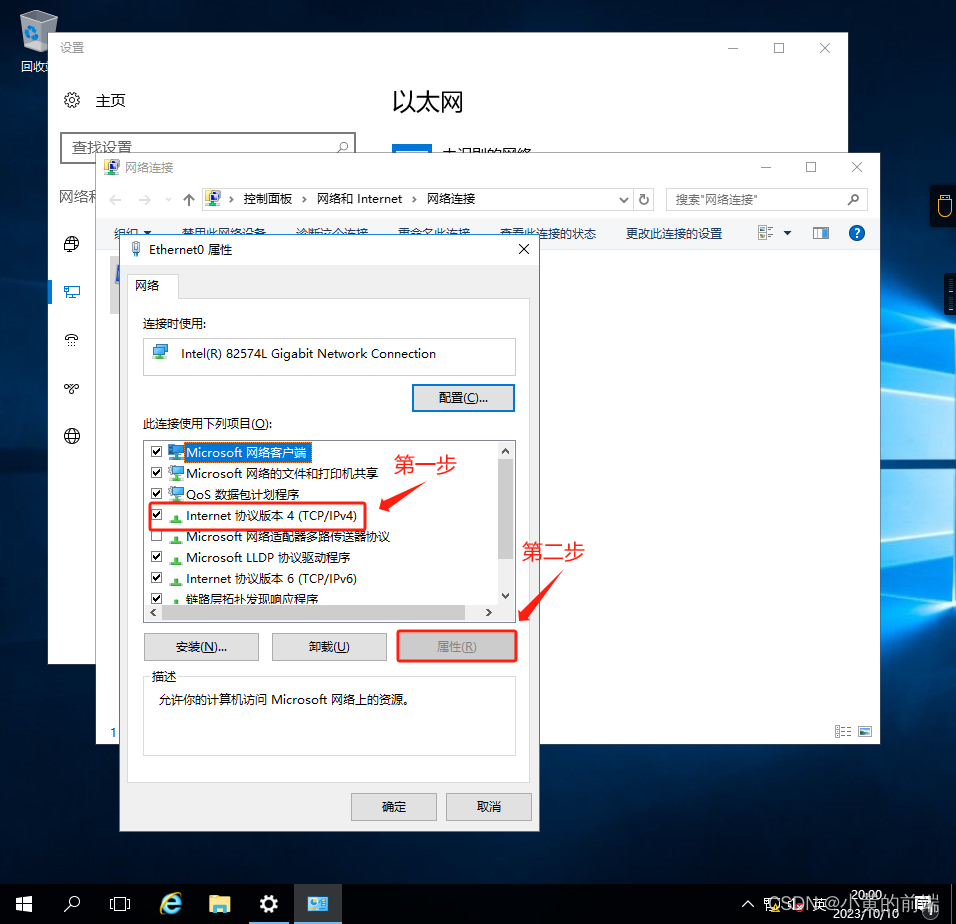Open File Explorer from taskbar

[x=219, y=904]
